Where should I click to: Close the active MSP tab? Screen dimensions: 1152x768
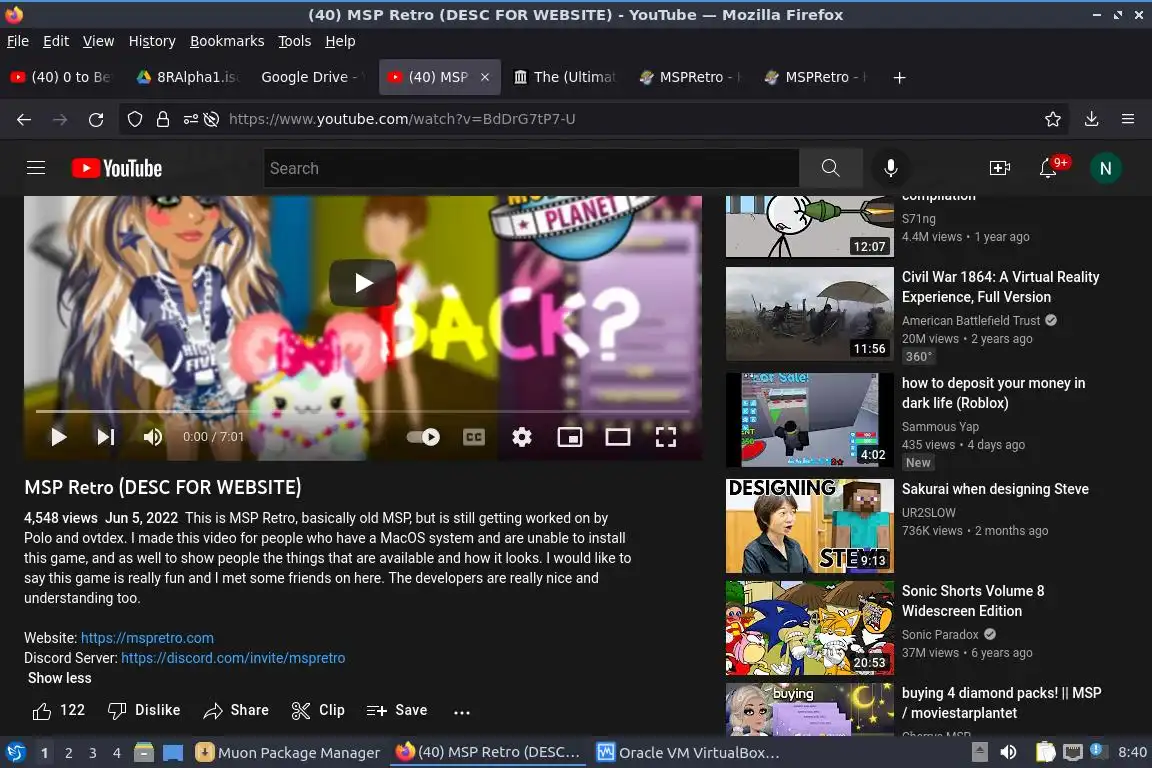click(485, 77)
